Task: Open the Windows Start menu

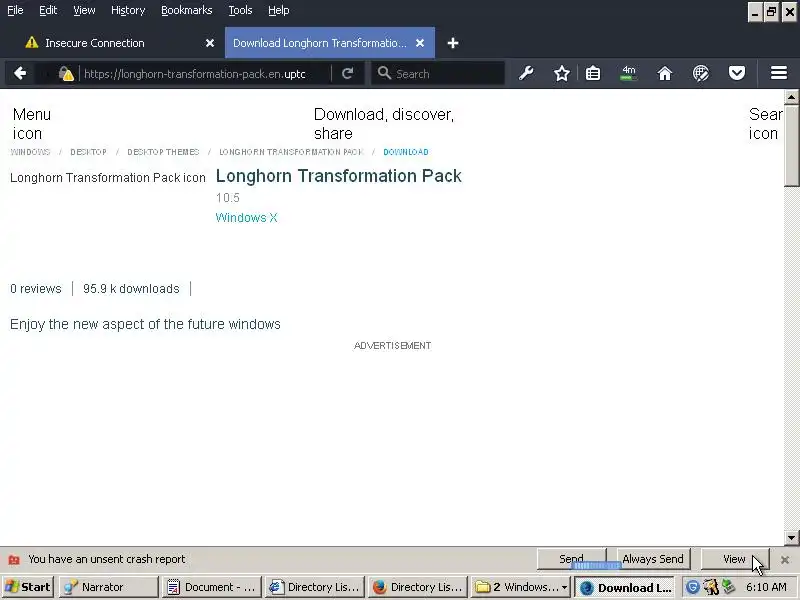Action: [x=28, y=587]
